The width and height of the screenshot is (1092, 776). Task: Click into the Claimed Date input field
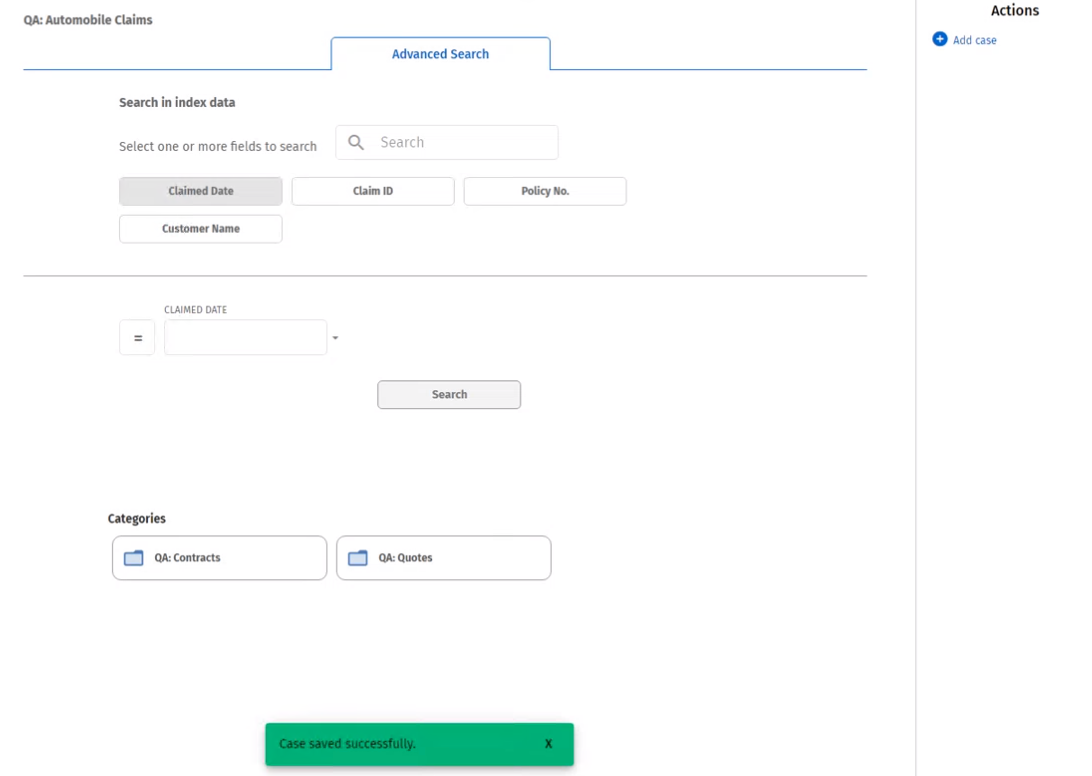[245, 338]
